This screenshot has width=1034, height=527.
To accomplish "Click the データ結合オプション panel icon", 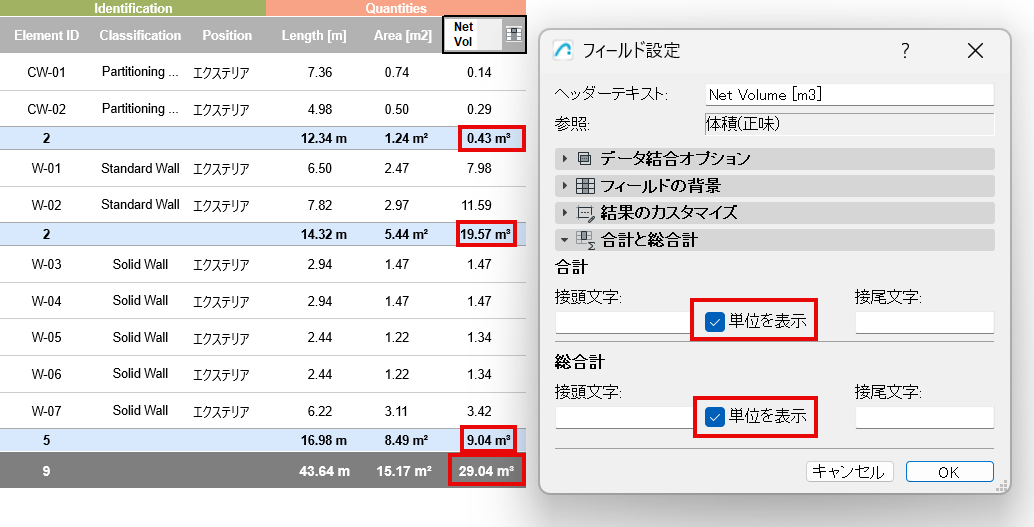I will click(584, 158).
